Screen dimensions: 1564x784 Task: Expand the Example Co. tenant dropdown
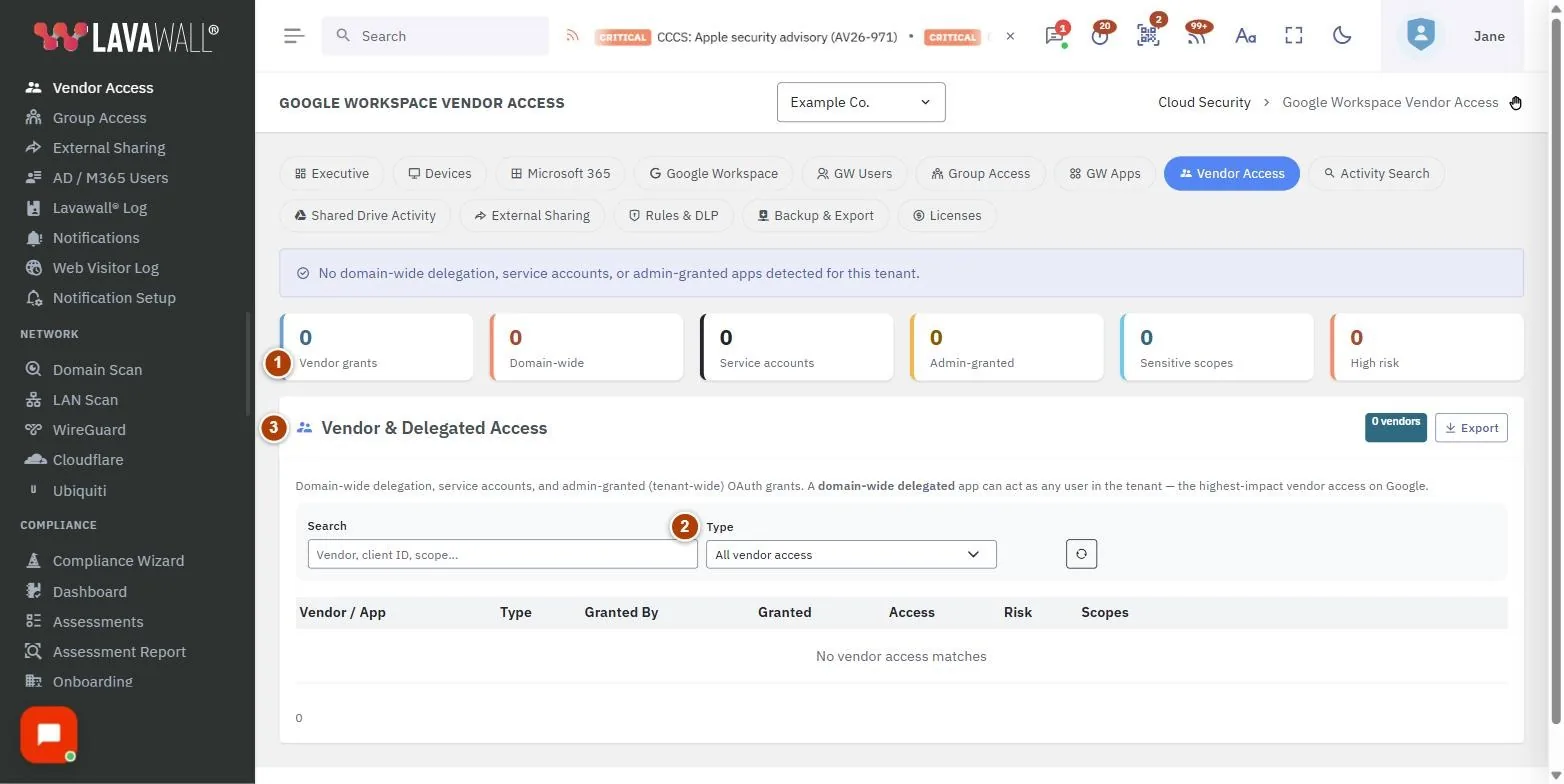tap(861, 102)
